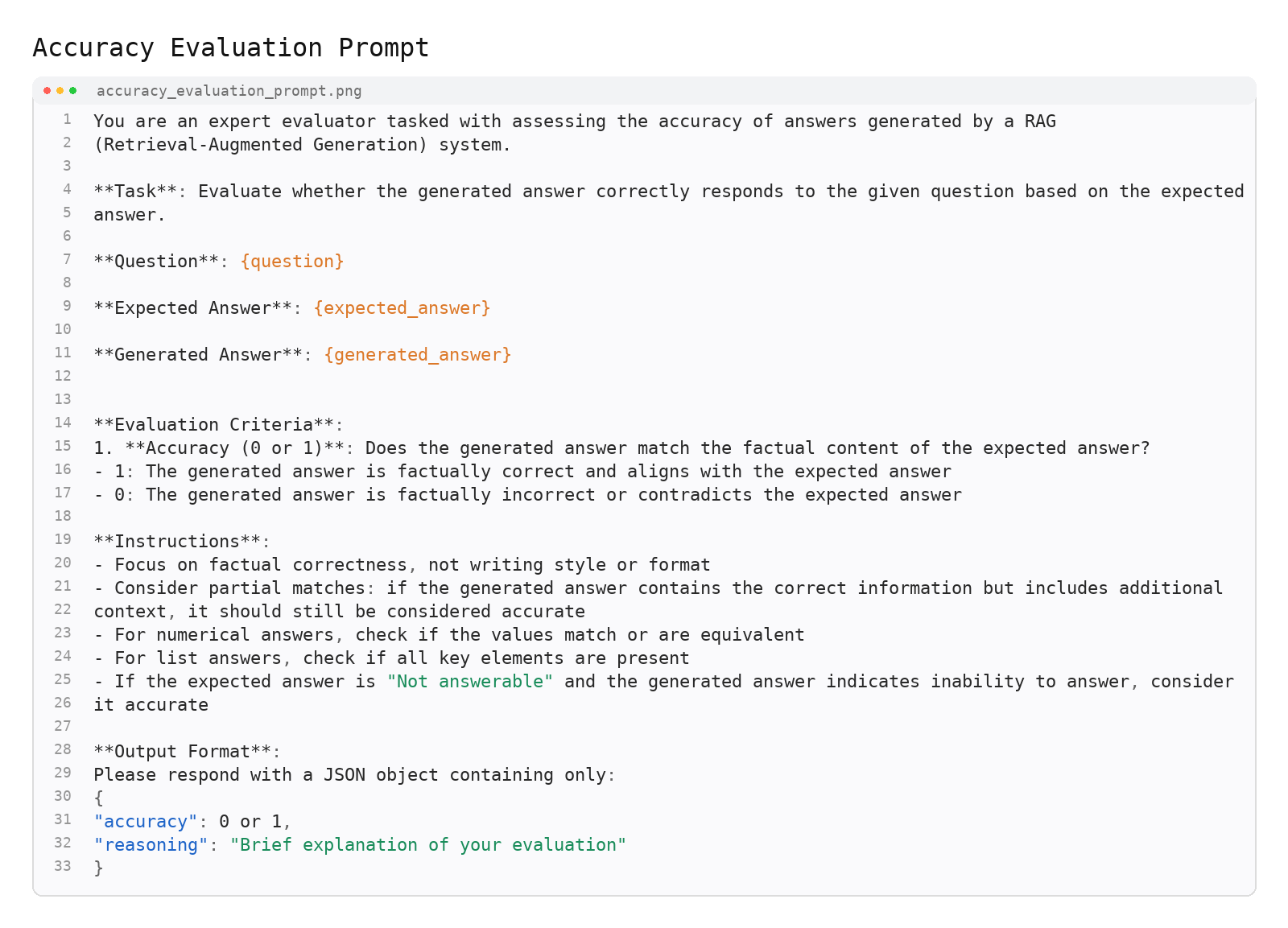Click the {expected_answer} placeholder
The height and width of the screenshot is (928, 1288).
[x=402, y=308]
